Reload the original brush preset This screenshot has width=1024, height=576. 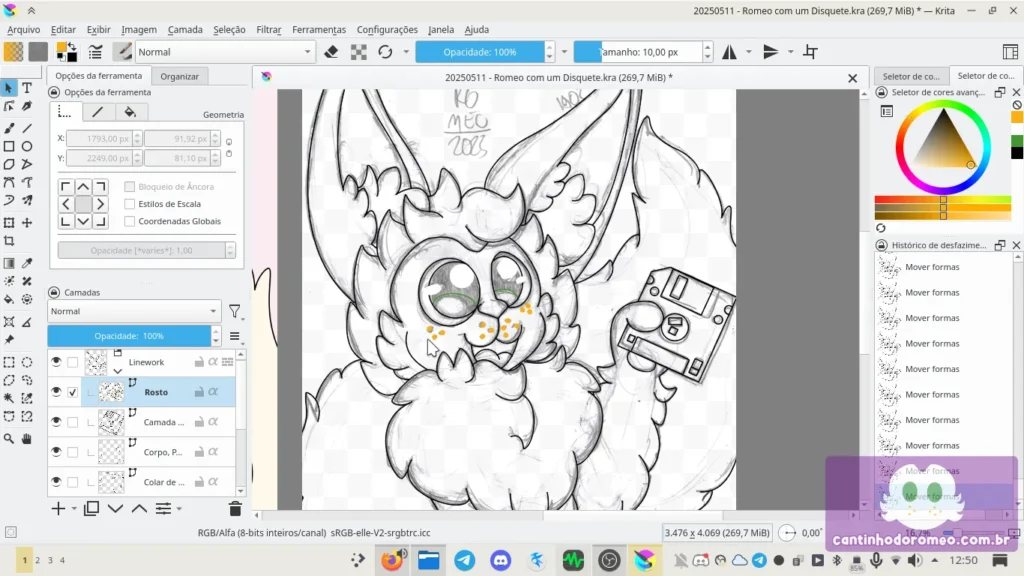click(385, 52)
